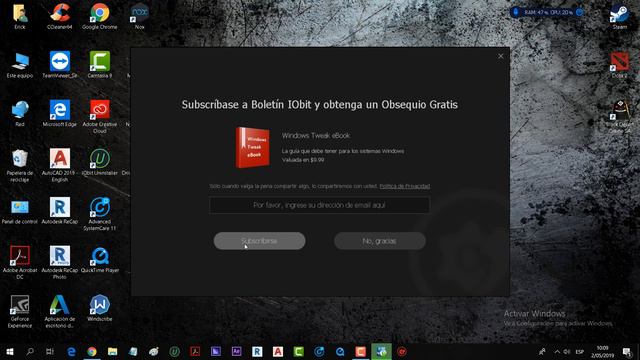Open Autodesk ReCap from the taskbar
The image size is (640, 360).
[257, 351]
